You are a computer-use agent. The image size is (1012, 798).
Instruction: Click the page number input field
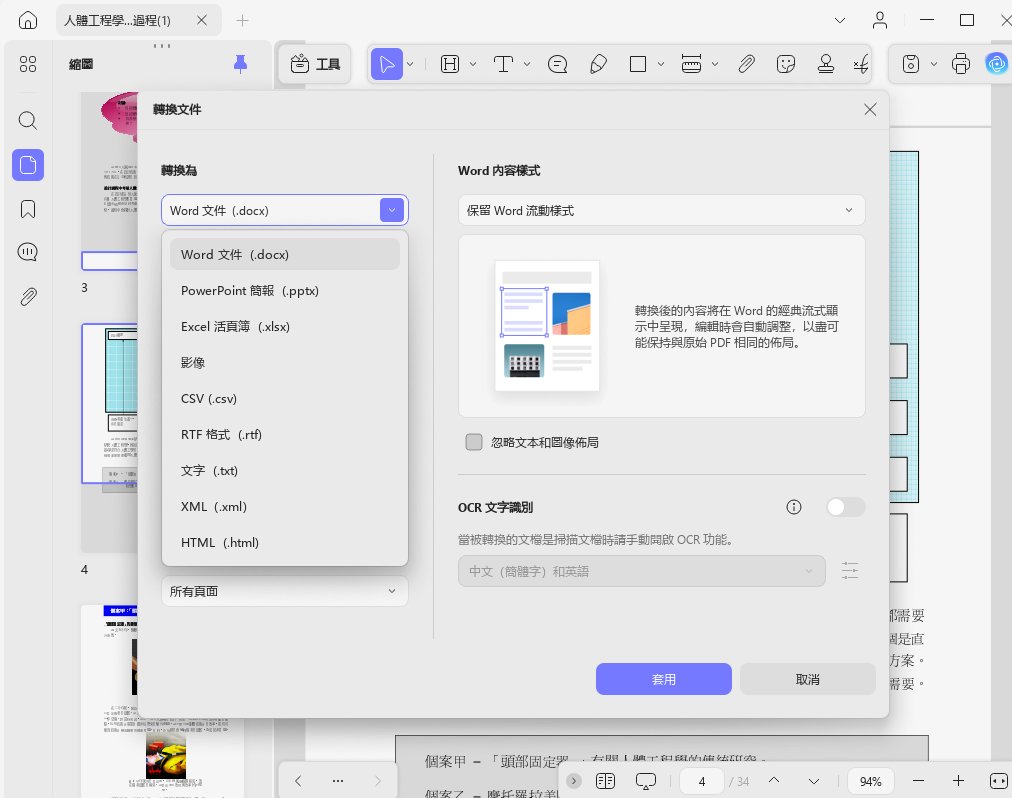702,781
